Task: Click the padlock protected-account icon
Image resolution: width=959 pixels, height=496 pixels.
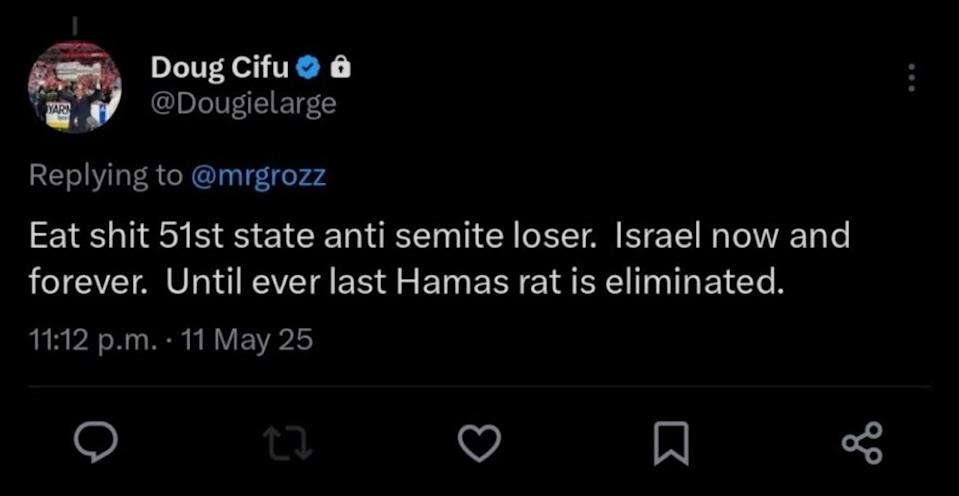Action: [x=340, y=68]
